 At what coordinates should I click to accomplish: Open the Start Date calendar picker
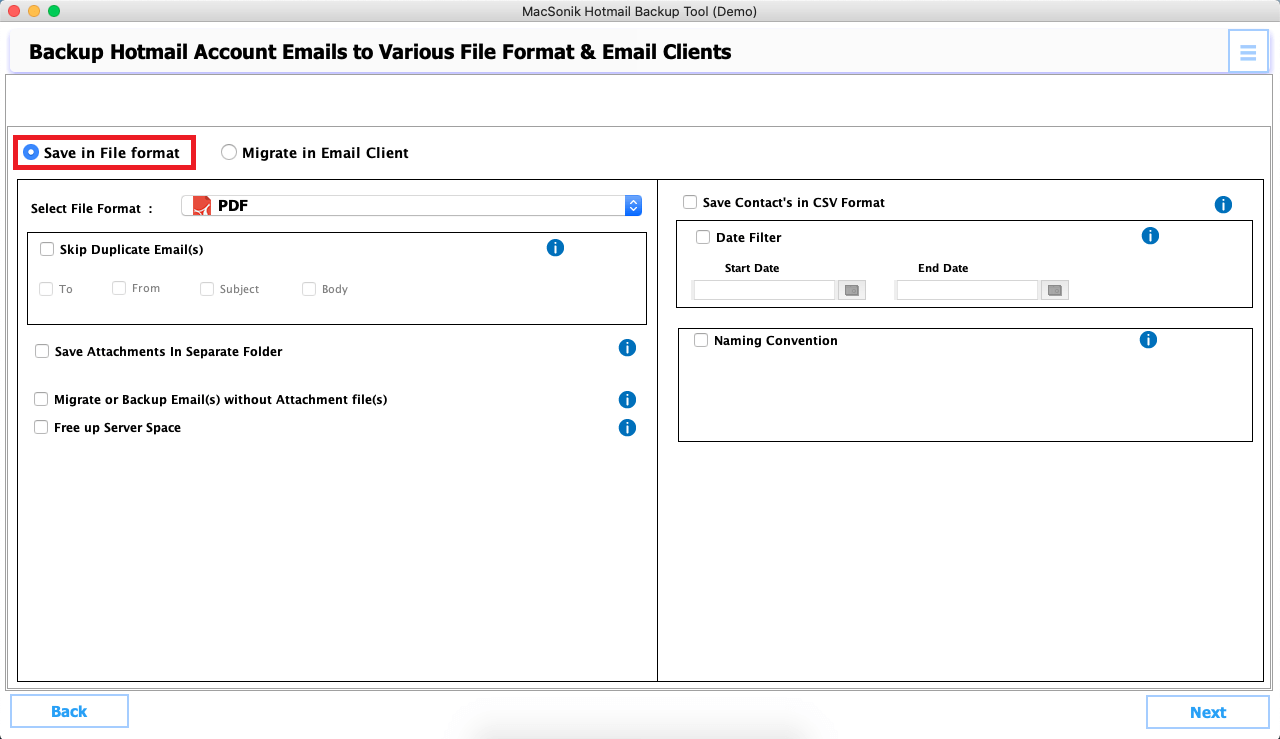click(852, 290)
